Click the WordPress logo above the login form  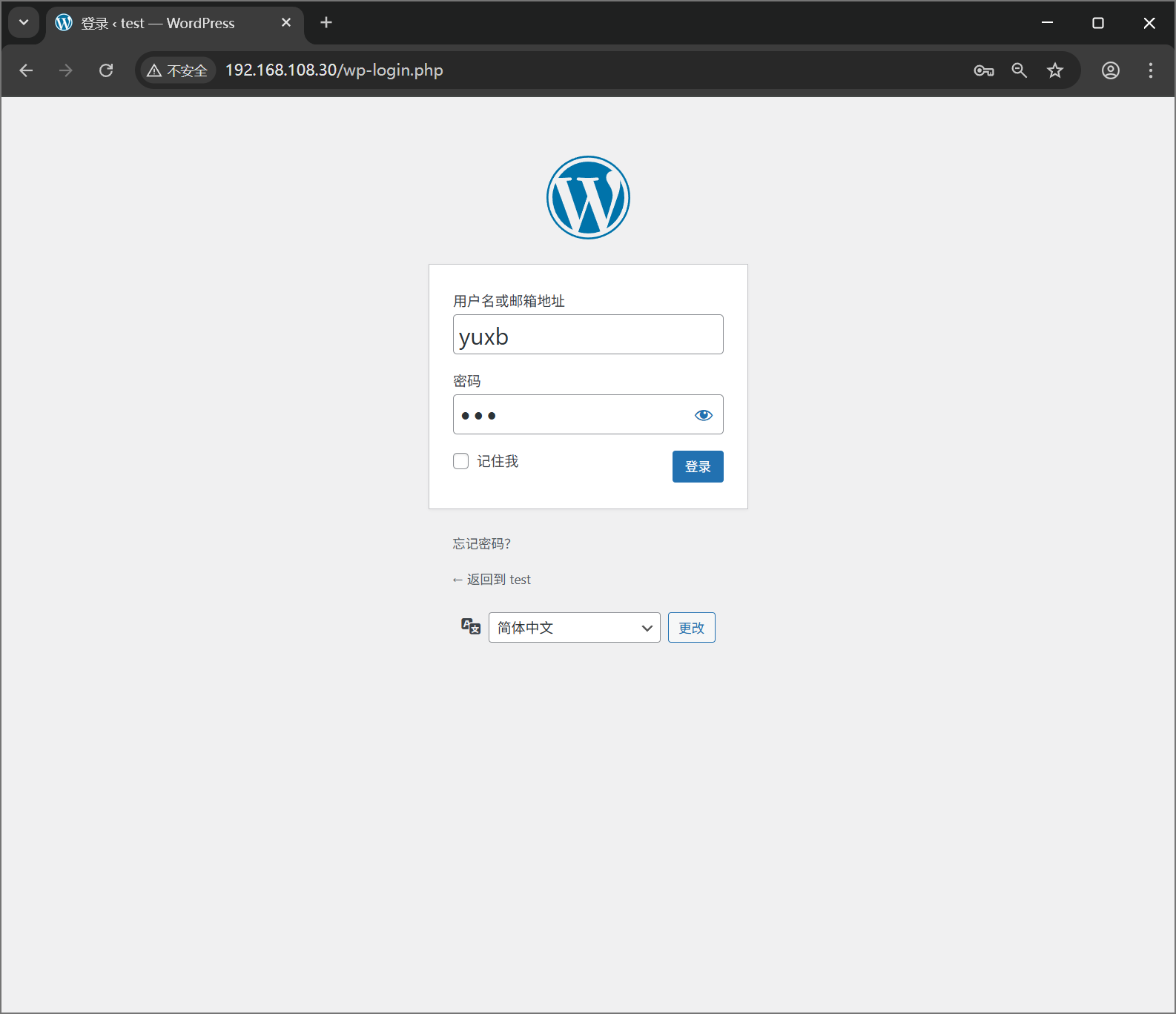coord(588,197)
